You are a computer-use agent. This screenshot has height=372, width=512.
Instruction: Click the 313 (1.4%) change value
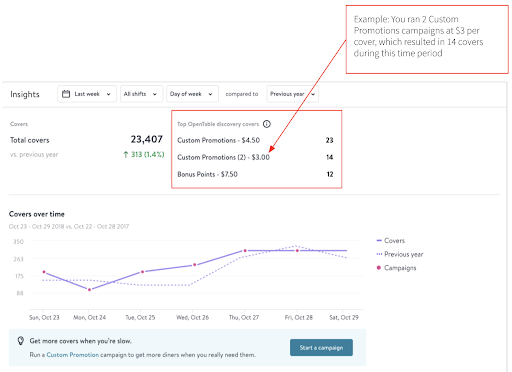click(x=144, y=154)
